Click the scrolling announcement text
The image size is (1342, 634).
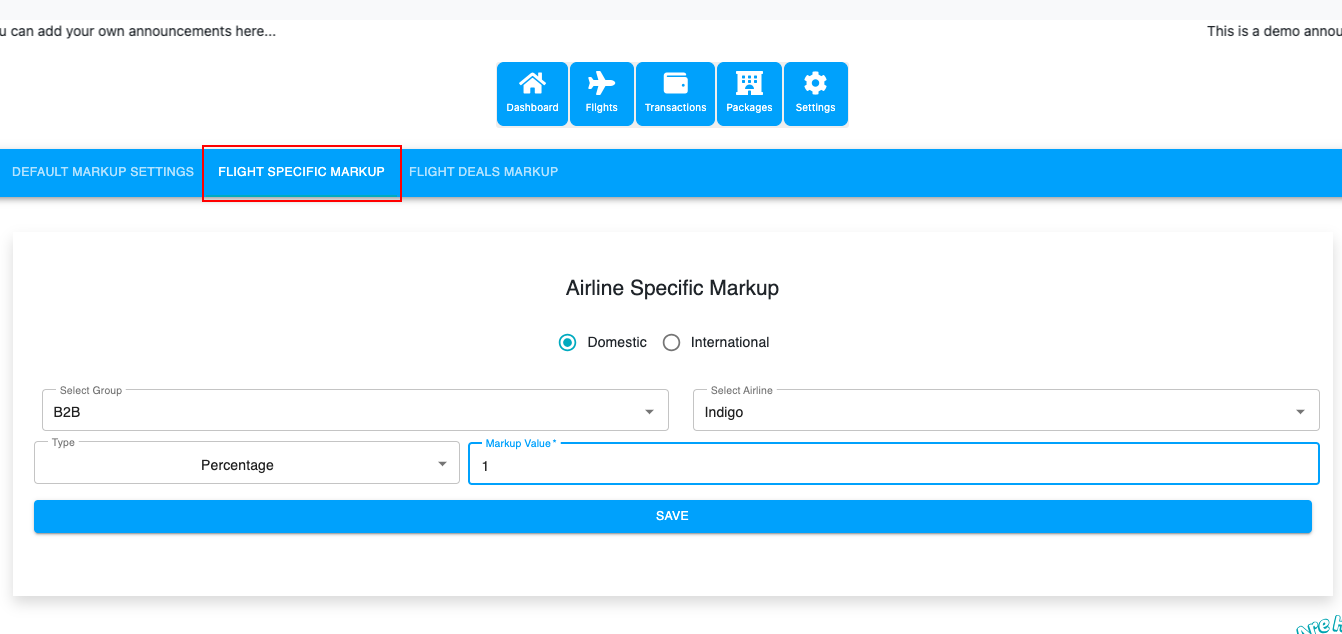click(138, 31)
